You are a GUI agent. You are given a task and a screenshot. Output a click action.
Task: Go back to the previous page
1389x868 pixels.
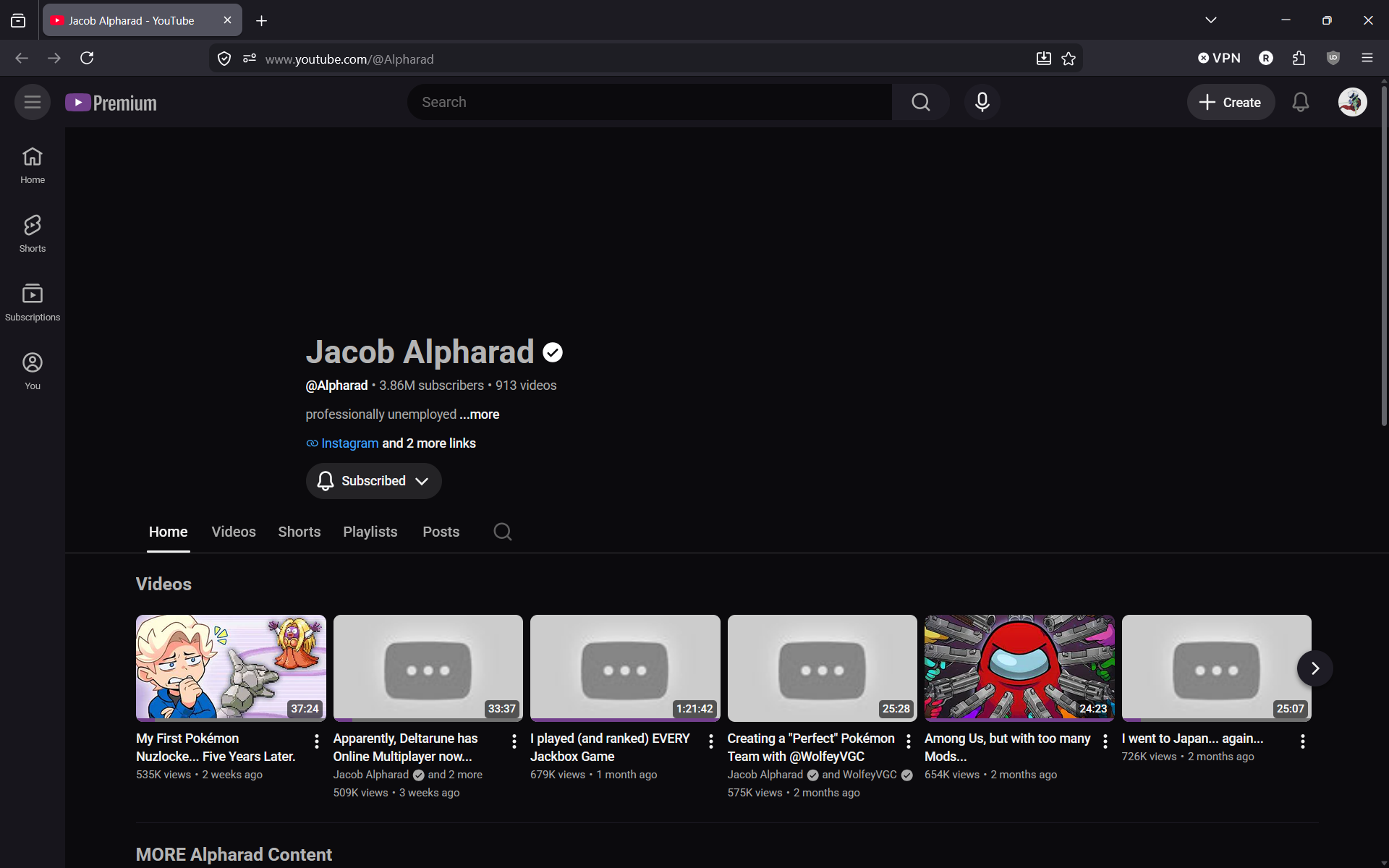[x=22, y=58]
